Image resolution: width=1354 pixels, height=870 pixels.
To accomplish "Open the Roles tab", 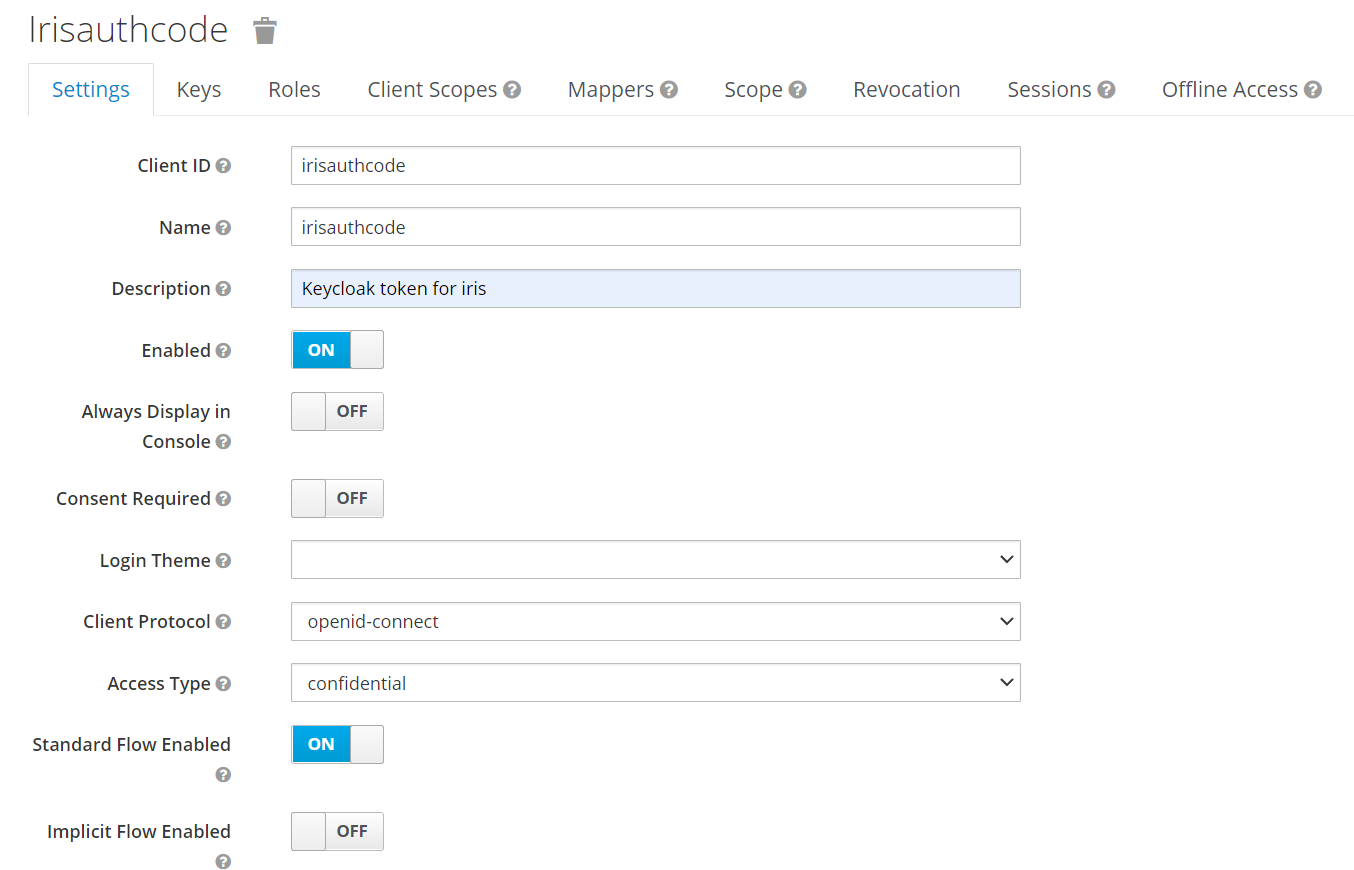I will tap(294, 90).
